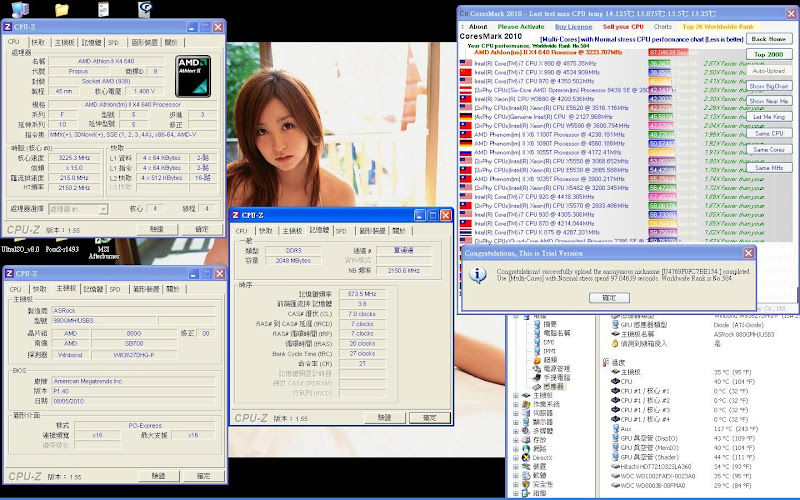This screenshot has height=500, width=800.
Task: Open 關於 tab in CPU-Z mainboard window
Action: coord(173,289)
